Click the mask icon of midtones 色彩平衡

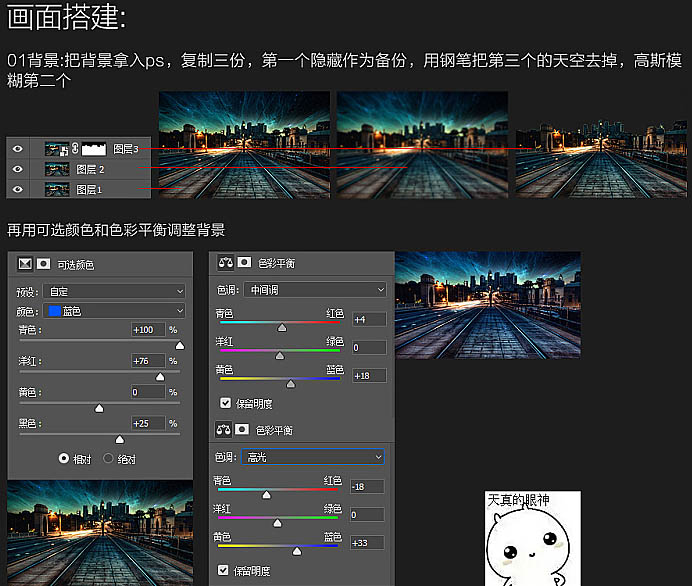pos(244,263)
